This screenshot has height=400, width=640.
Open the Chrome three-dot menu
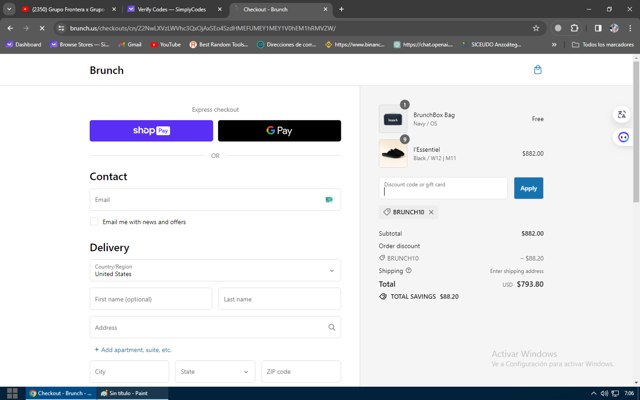tap(630, 28)
